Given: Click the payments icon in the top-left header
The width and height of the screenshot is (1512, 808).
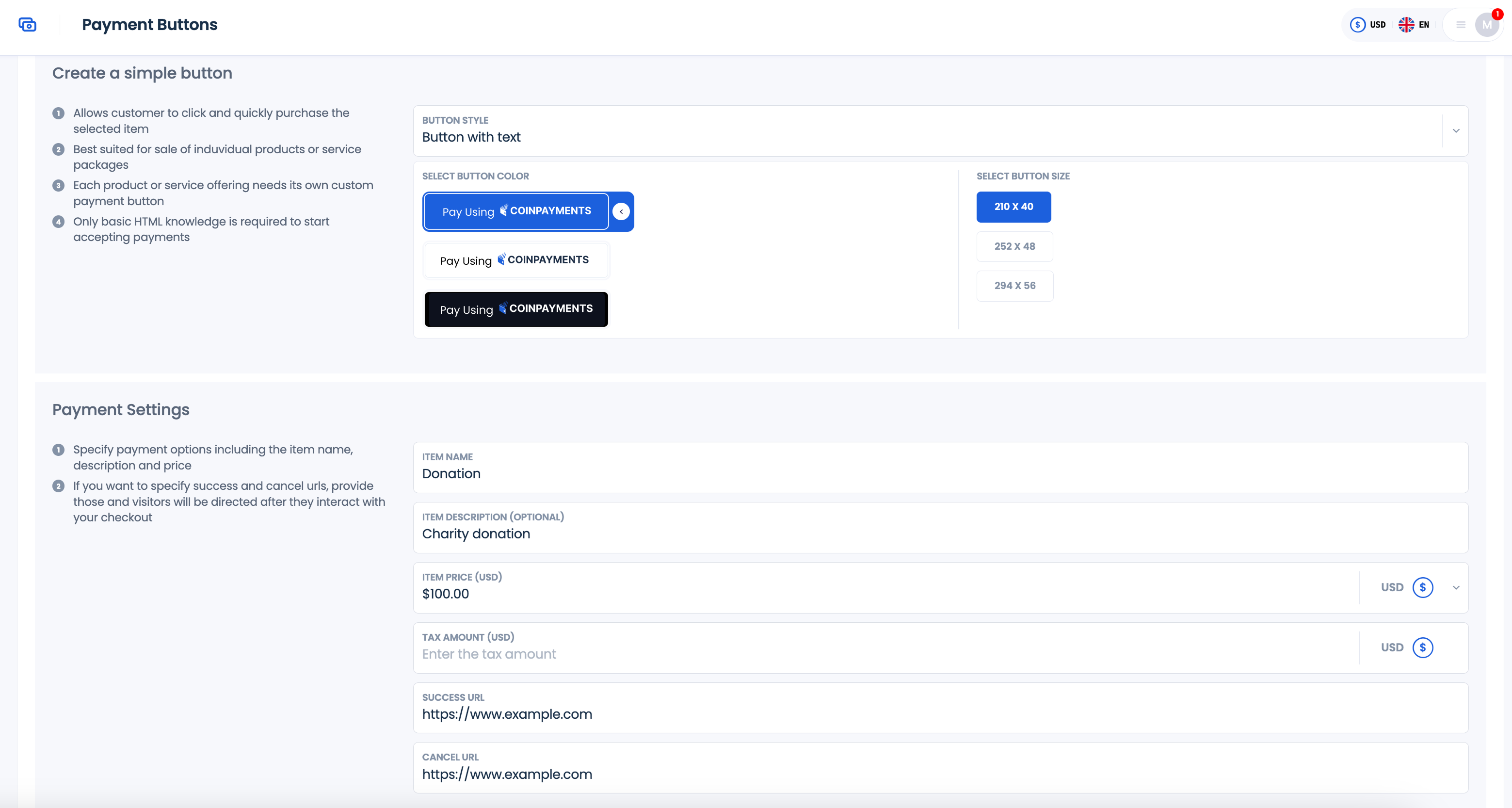Looking at the screenshot, I should point(28,25).
